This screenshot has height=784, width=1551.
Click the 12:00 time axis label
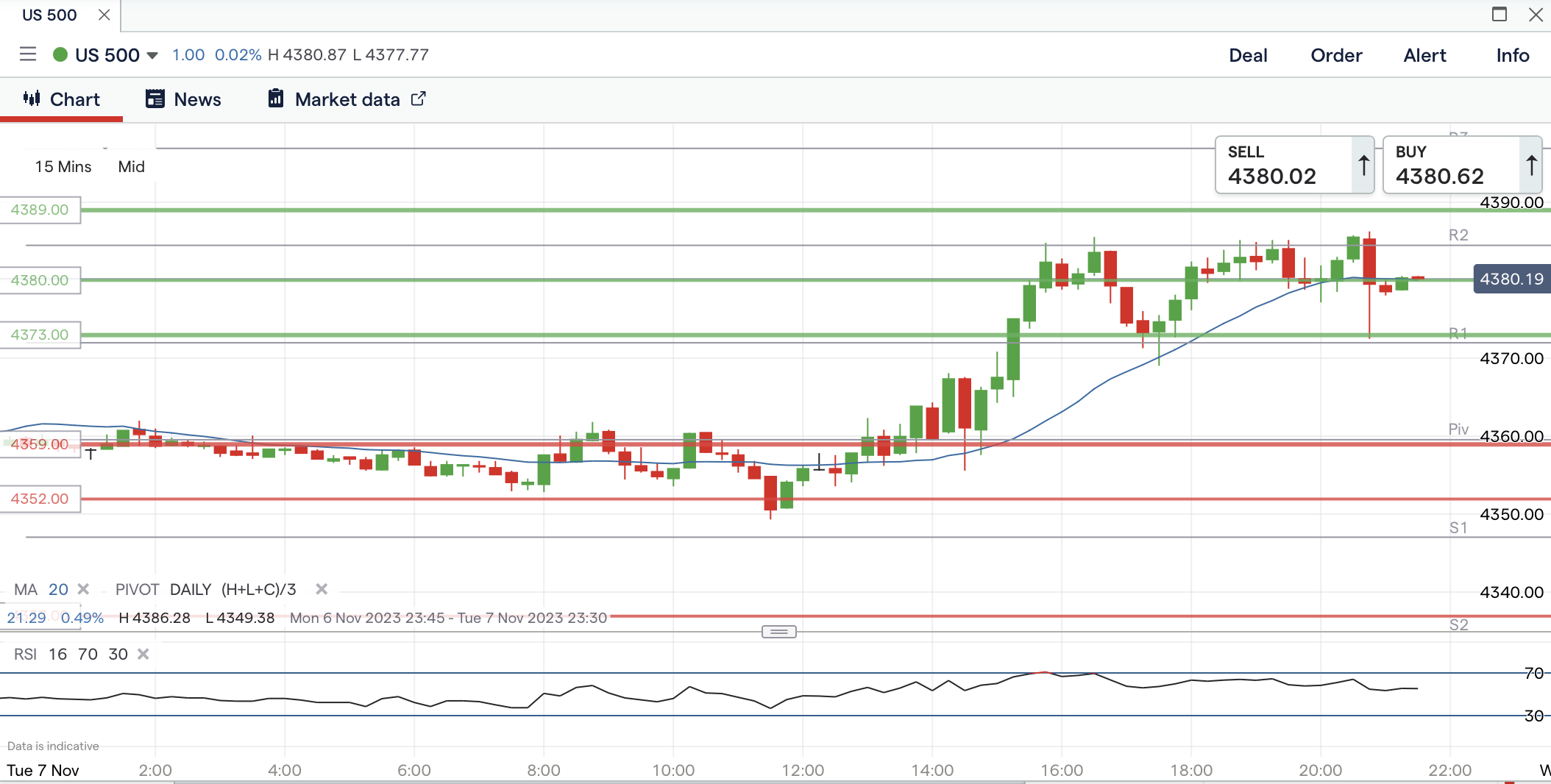(x=803, y=770)
